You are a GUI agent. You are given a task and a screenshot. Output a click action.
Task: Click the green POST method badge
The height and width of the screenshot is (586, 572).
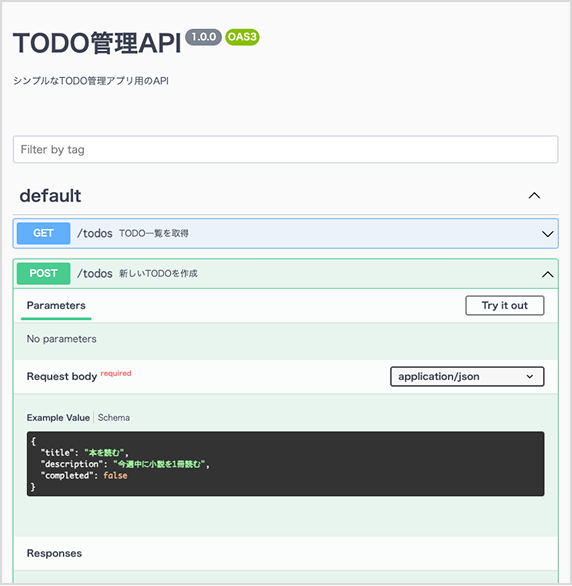43,274
